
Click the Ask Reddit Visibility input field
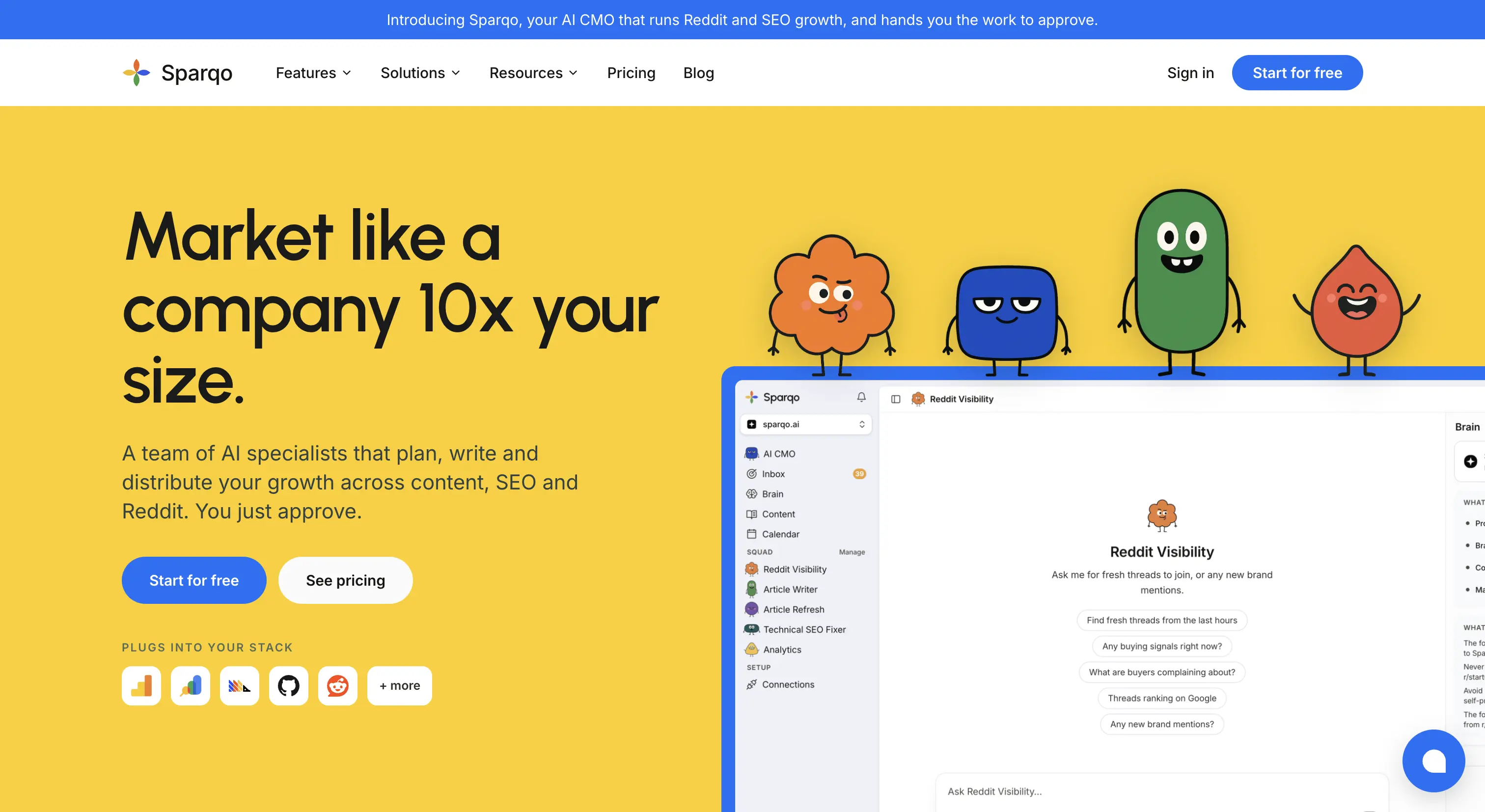point(1161,792)
